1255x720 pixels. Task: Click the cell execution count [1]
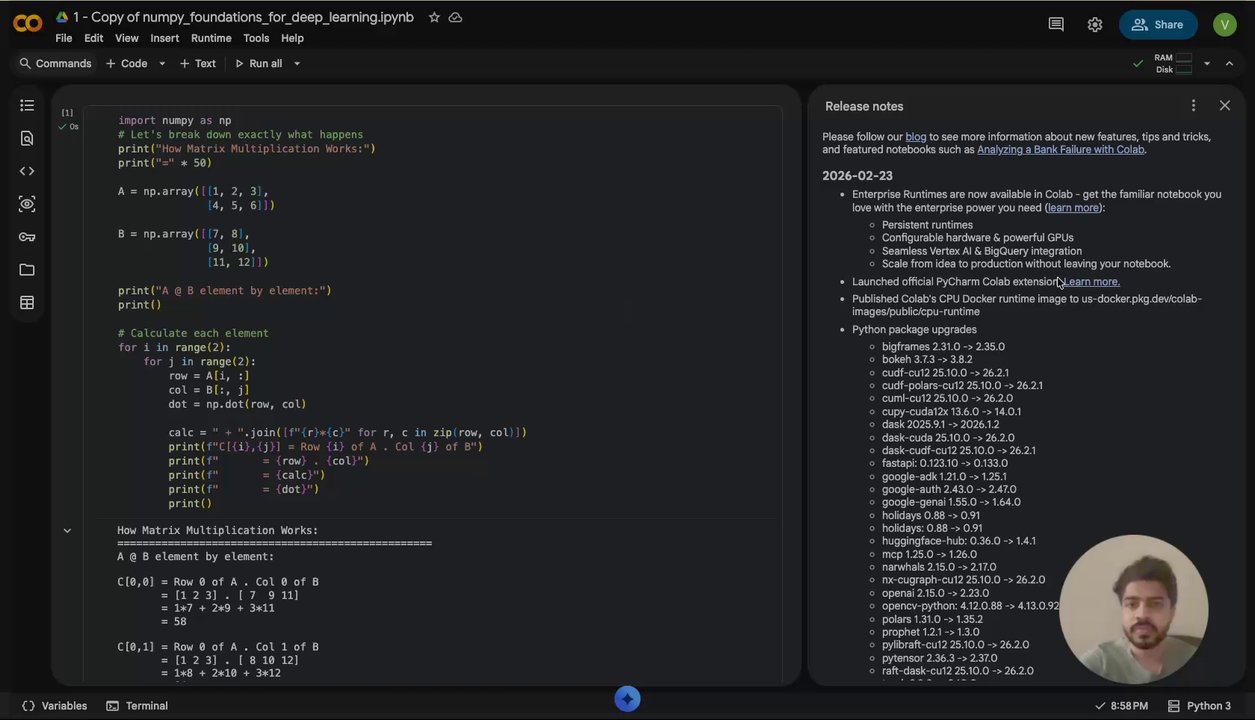pos(67,113)
